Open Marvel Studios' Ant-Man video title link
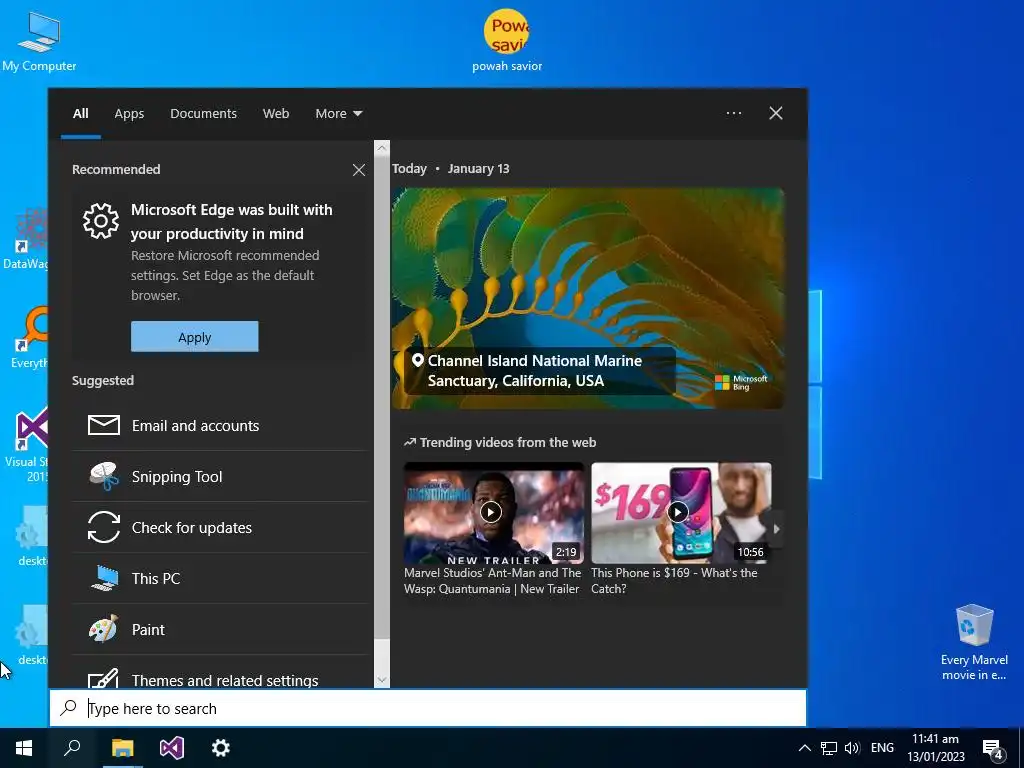The width and height of the screenshot is (1024, 768). pos(492,581)
